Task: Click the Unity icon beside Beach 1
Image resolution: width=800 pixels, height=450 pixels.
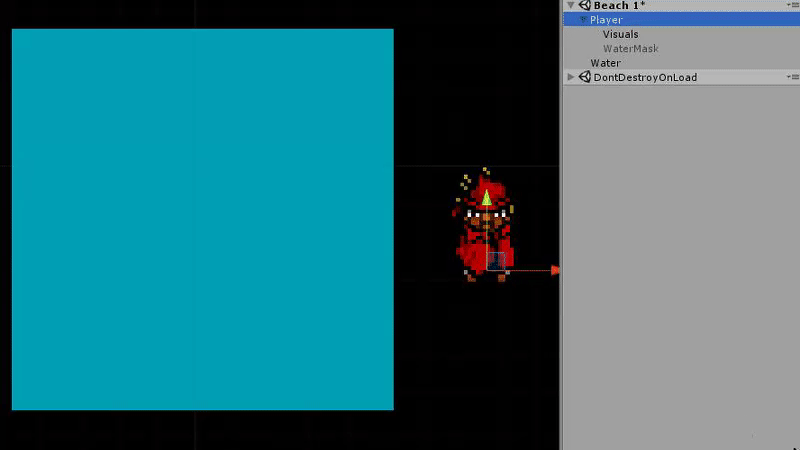Action: [585, 5]
